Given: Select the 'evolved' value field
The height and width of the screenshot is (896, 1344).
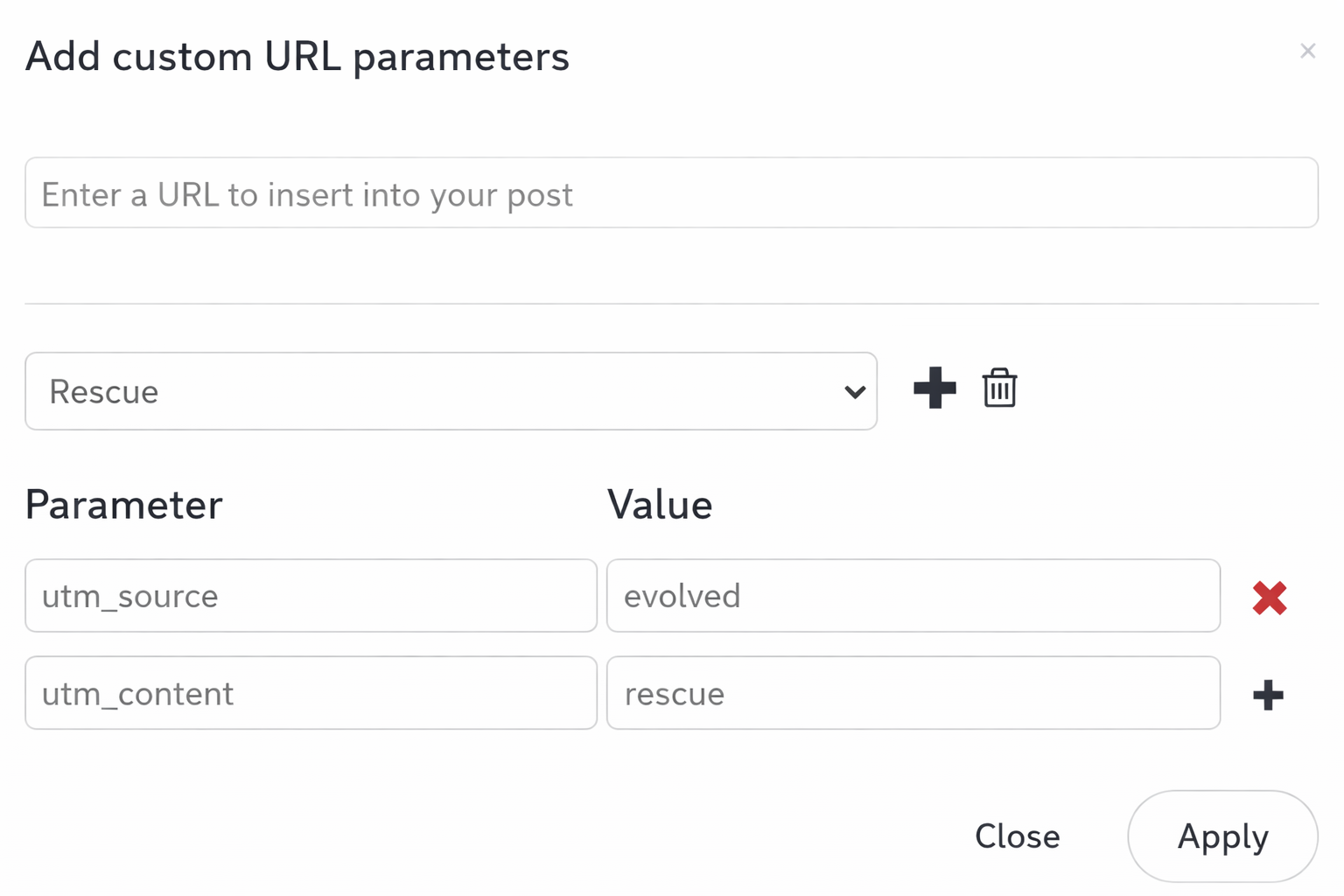Looking at the screenshot, I should pos(913,596).
